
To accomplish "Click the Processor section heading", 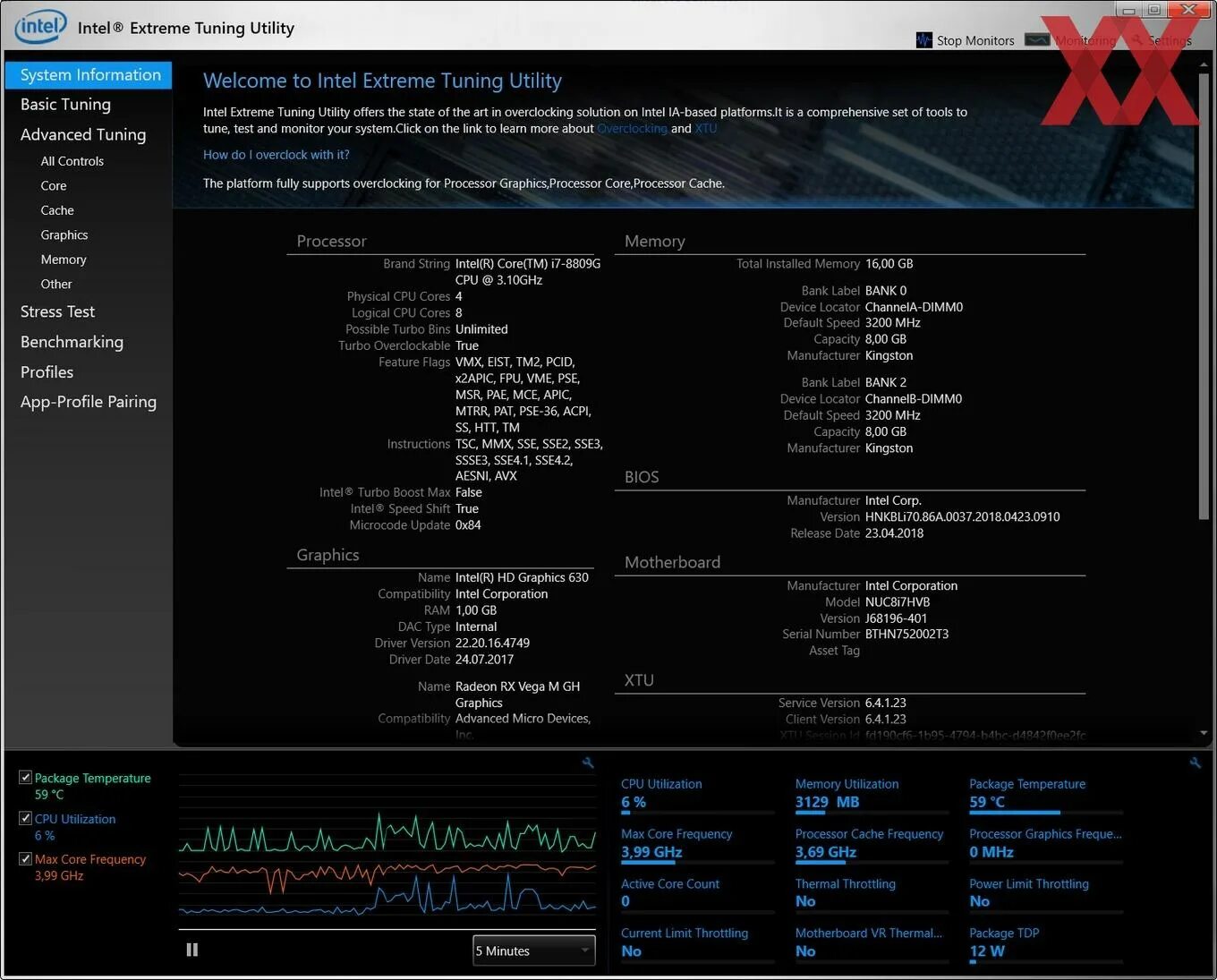I will [331, 242].
